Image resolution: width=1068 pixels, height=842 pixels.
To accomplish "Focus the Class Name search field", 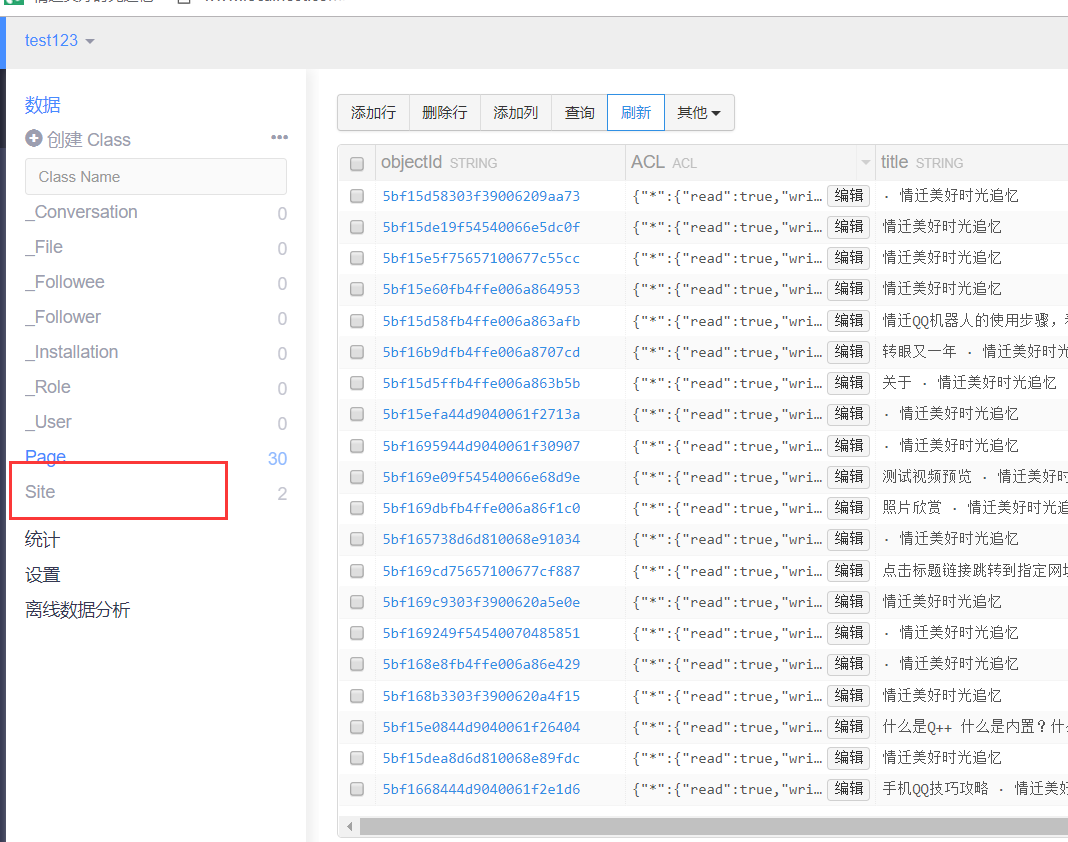I will pos(156,176).
